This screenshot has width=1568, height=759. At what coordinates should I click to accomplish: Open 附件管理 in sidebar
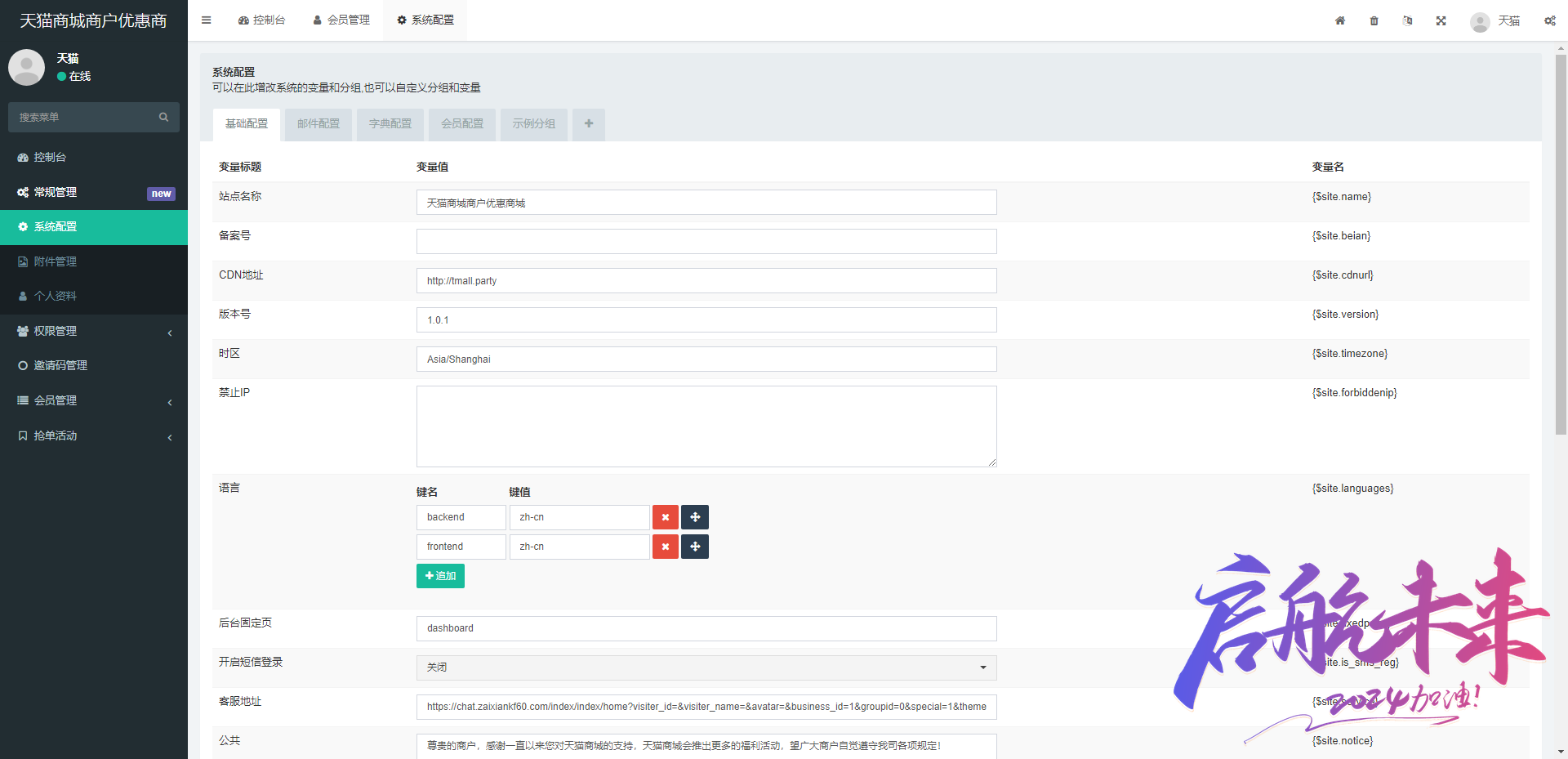pos(94,261)
